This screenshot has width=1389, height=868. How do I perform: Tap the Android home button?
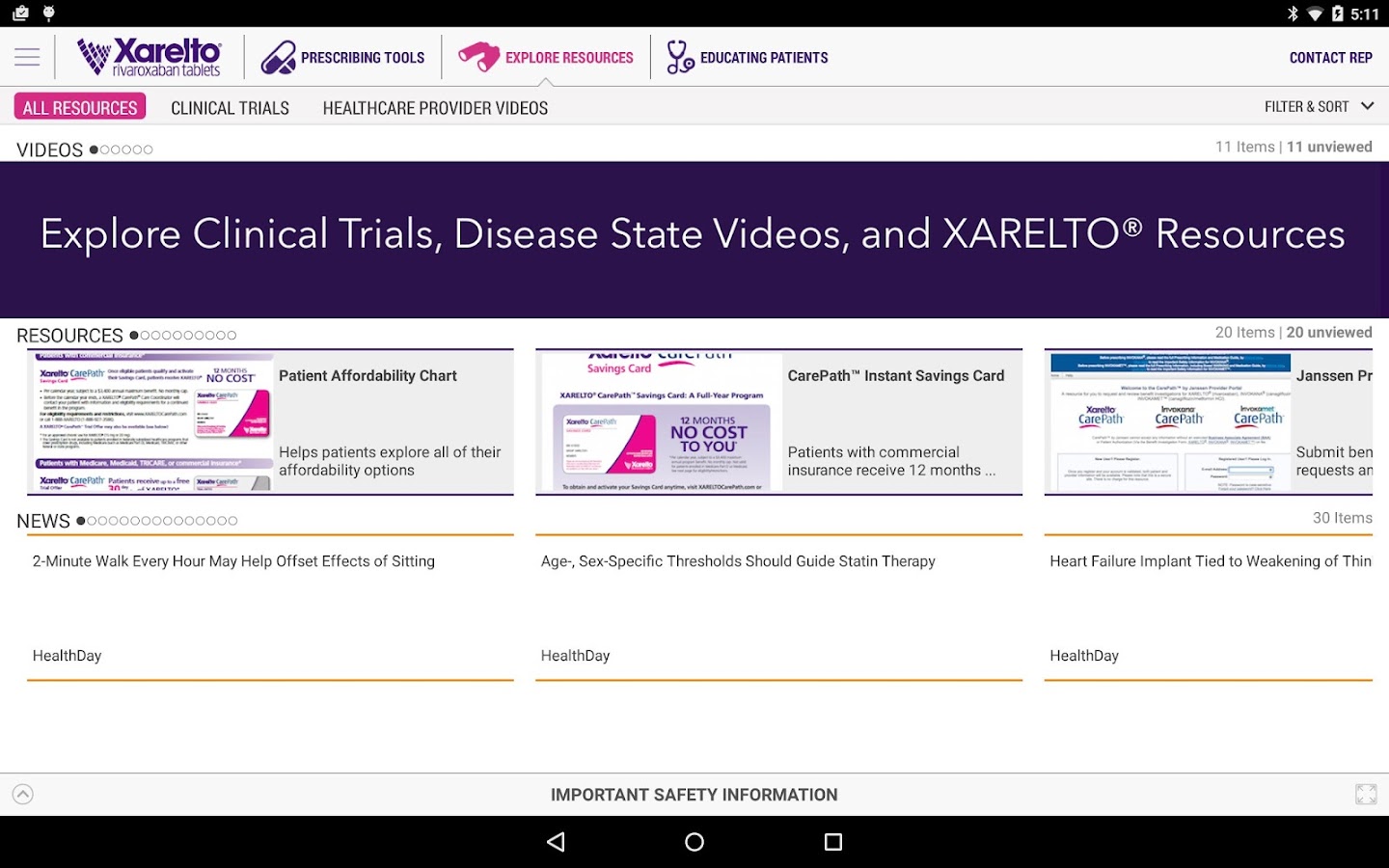point(694,842)
